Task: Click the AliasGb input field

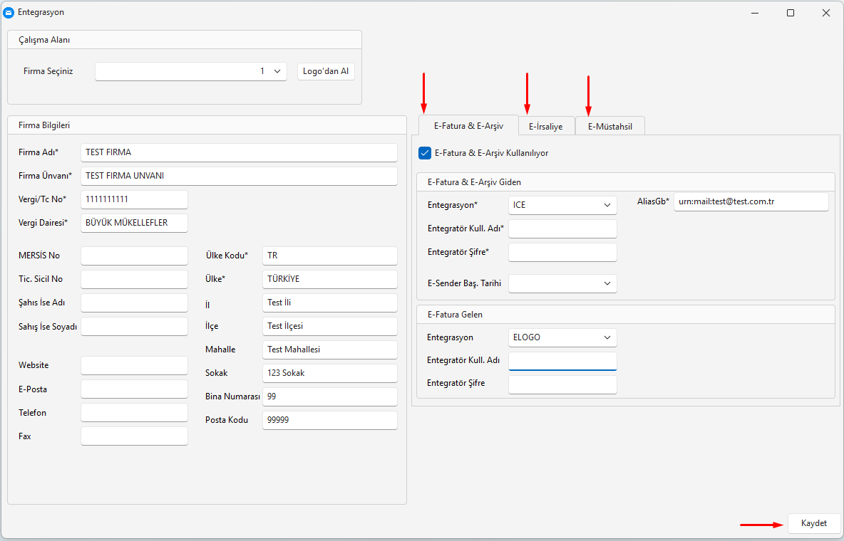Action: click(751, 202)
